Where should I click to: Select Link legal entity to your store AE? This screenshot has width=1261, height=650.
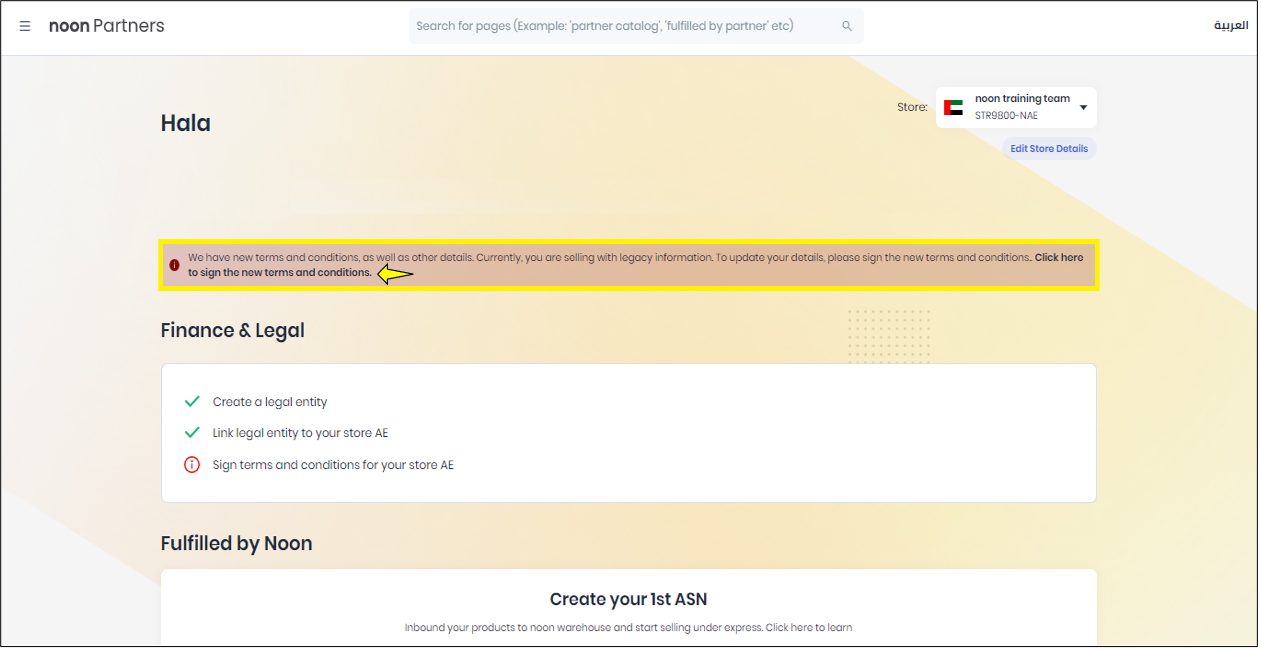pyautogui.click(x=300, y=433)
